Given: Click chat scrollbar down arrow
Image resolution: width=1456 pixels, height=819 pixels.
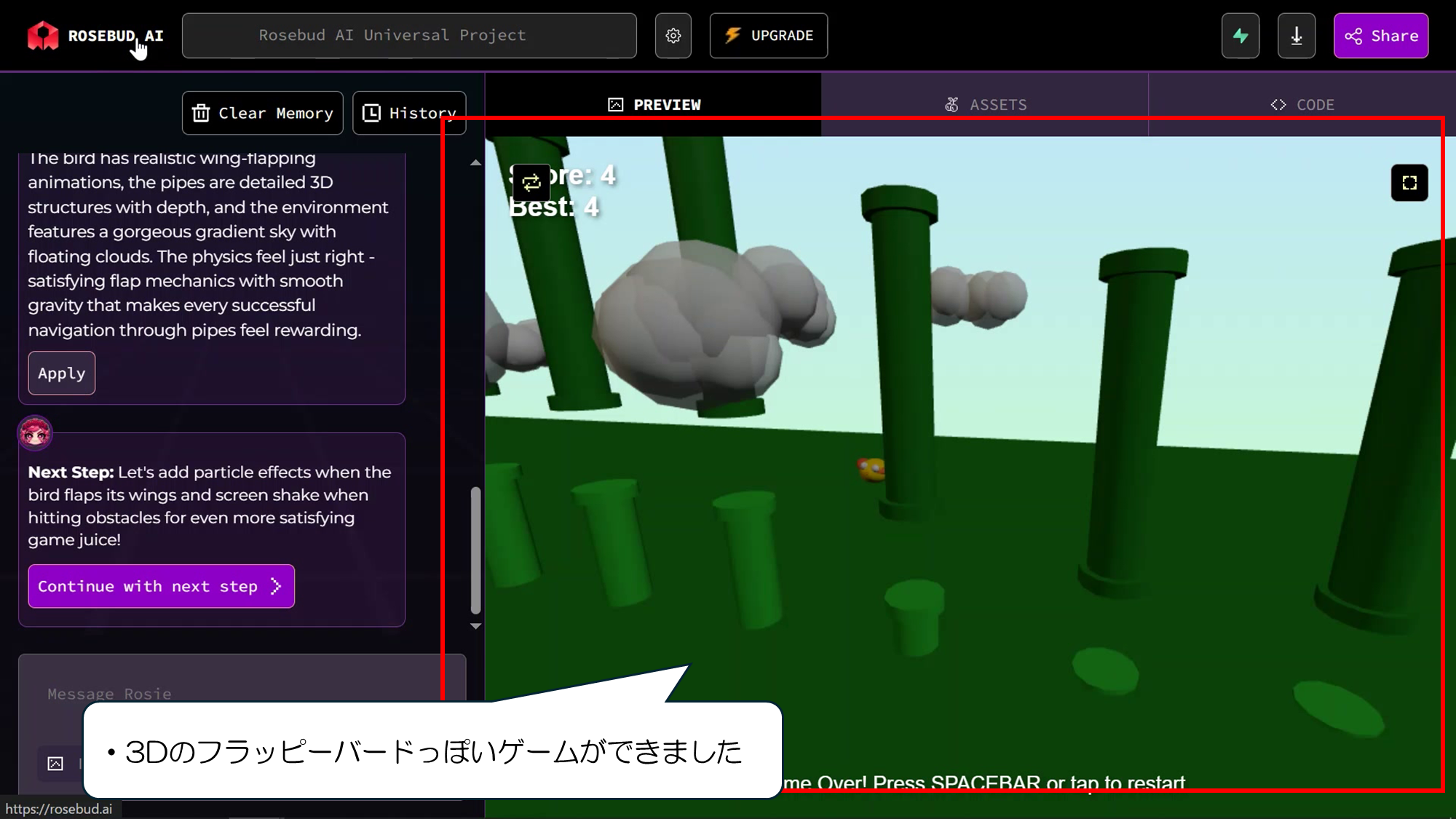Looking at the screenshot, I should click(475, 626).
